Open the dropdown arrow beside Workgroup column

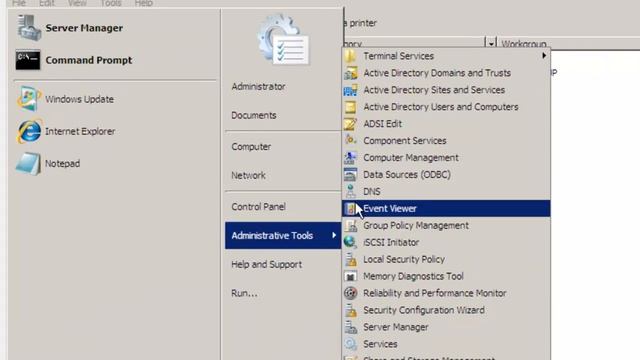tap(491, 42)
